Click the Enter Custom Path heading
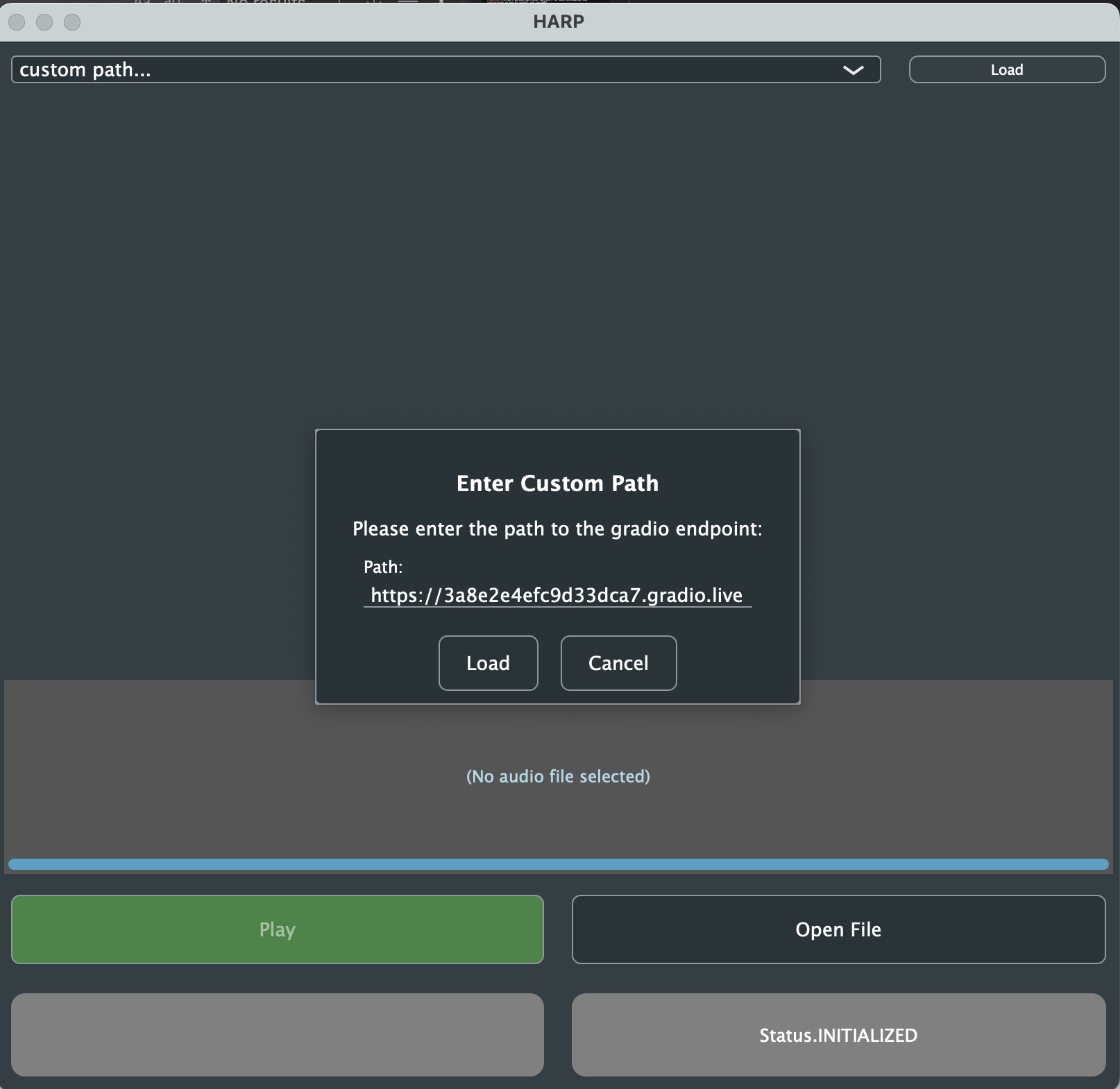 [x=557, y=483]
